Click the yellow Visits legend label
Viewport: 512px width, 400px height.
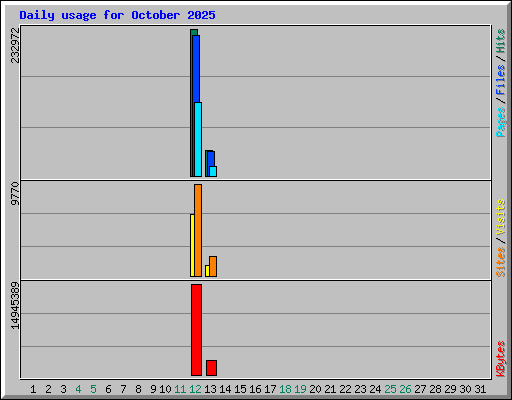(501, 218)
